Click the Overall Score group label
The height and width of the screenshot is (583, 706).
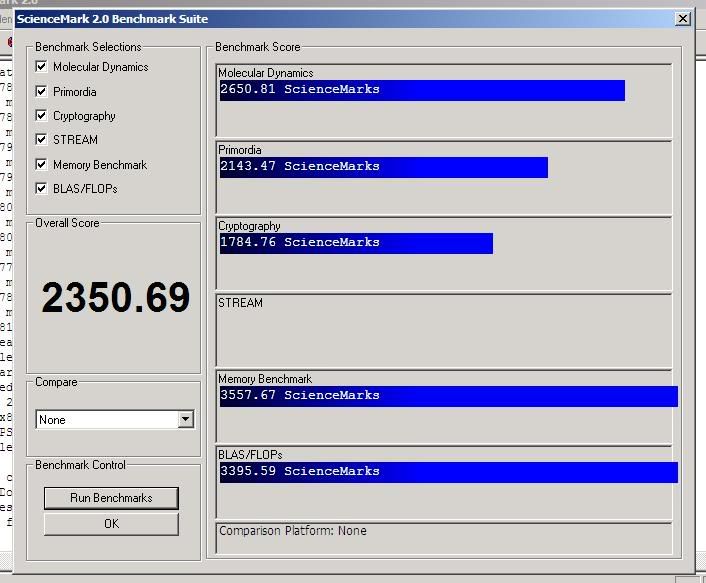[x=67, y=223]
